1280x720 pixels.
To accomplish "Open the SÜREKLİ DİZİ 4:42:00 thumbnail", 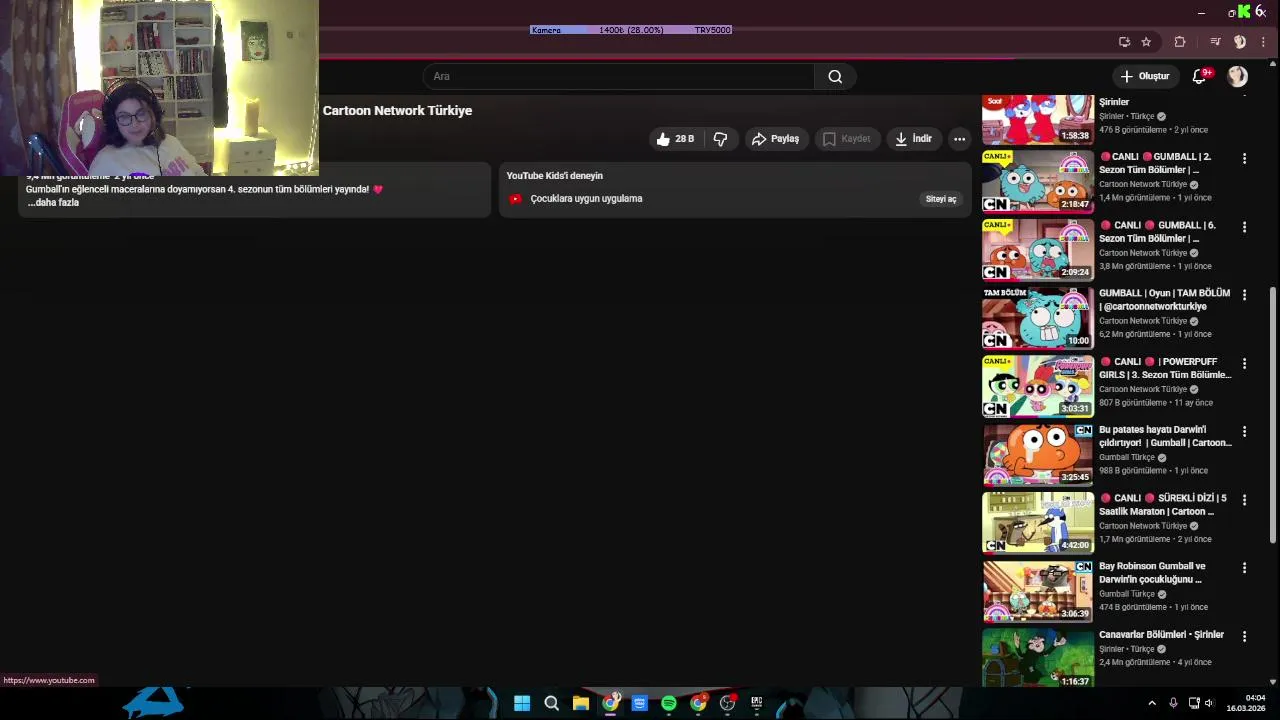I will point(1038,522).
